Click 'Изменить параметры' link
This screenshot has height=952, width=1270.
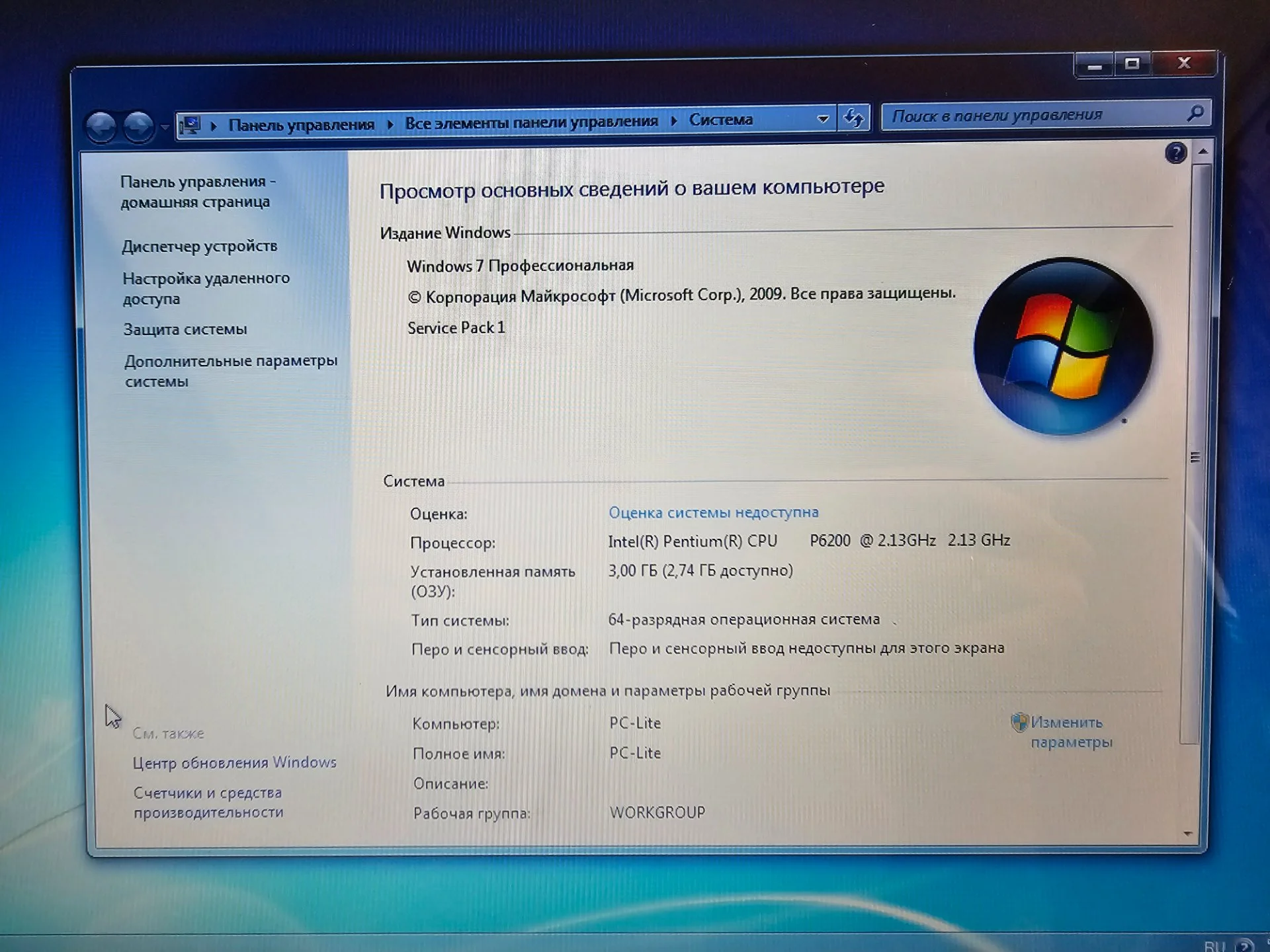tap(1072, 732)
